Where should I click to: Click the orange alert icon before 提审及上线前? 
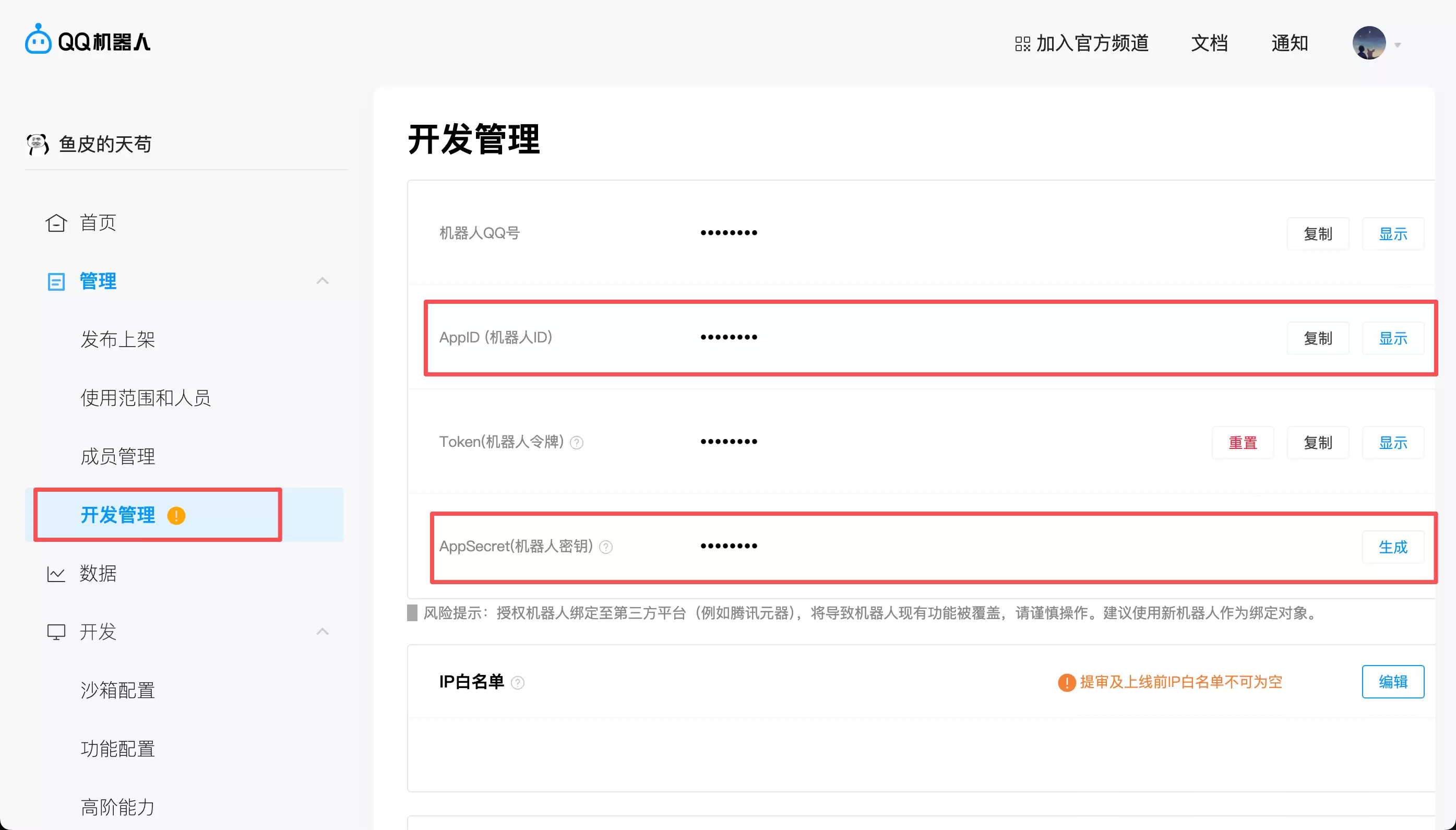[1066, 682]
